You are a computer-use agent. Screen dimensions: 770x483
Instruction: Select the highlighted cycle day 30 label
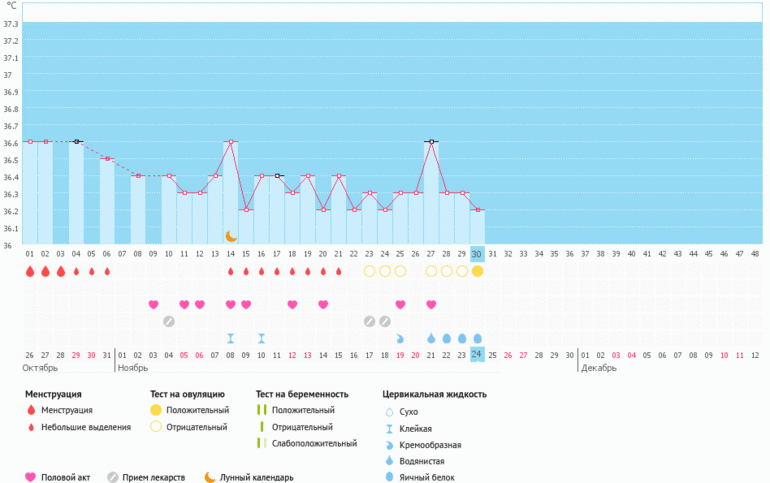(x=477, y=254)
